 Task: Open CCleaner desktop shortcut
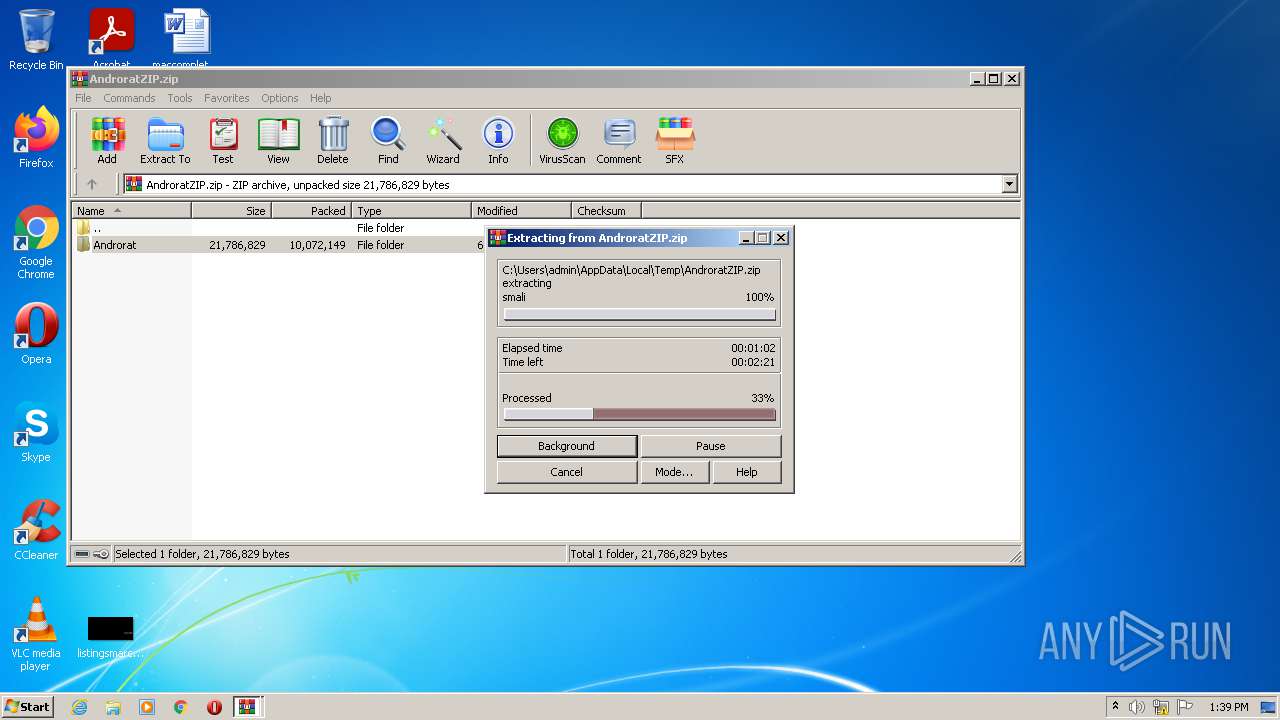click(36, 530)
